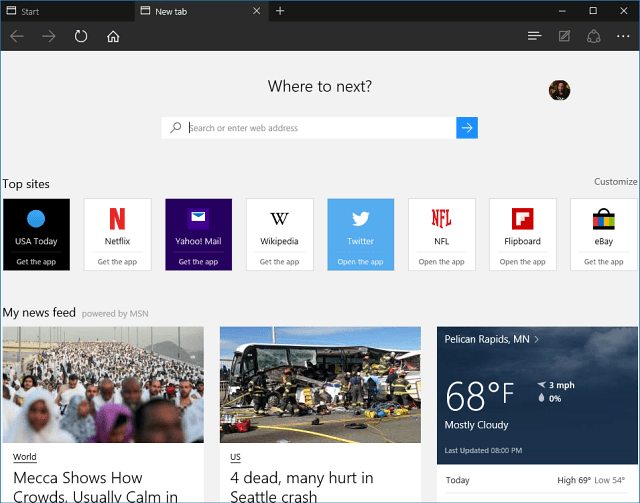Add a new tab with the plus button
The height and width of the screenshot is (503, 640).
point(280,11)
